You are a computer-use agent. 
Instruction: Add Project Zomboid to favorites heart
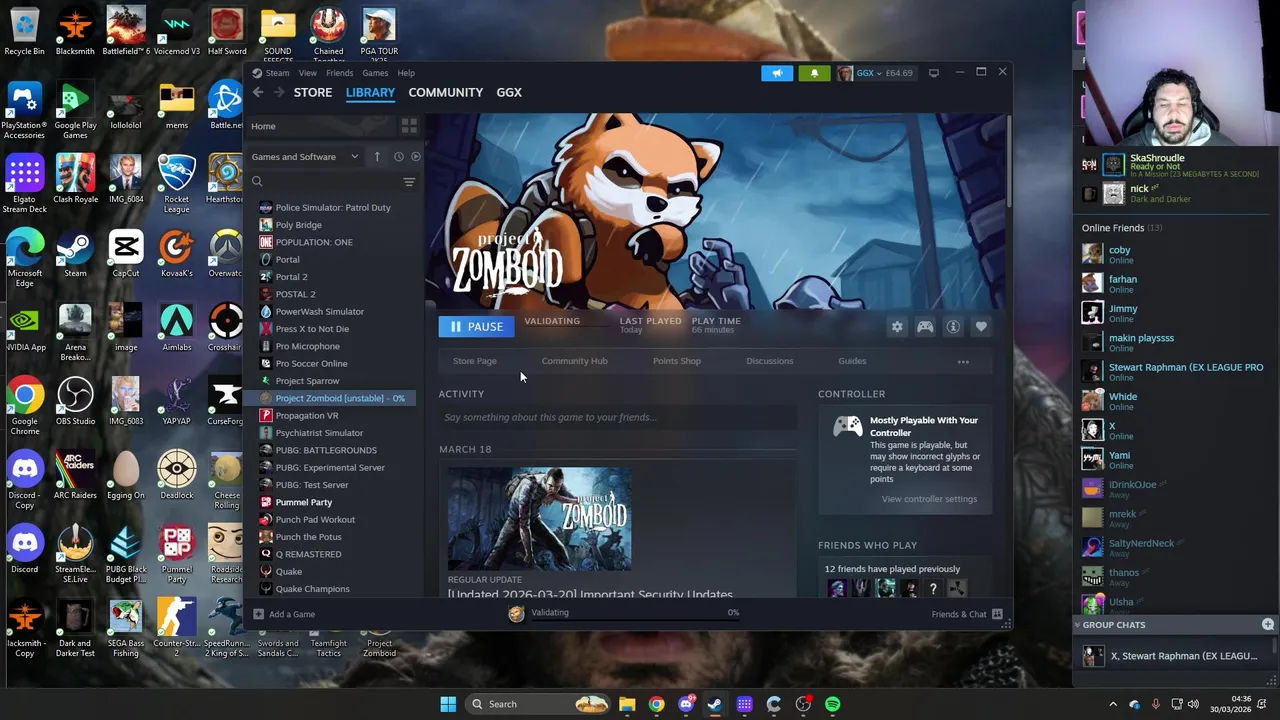pos(981,327)
